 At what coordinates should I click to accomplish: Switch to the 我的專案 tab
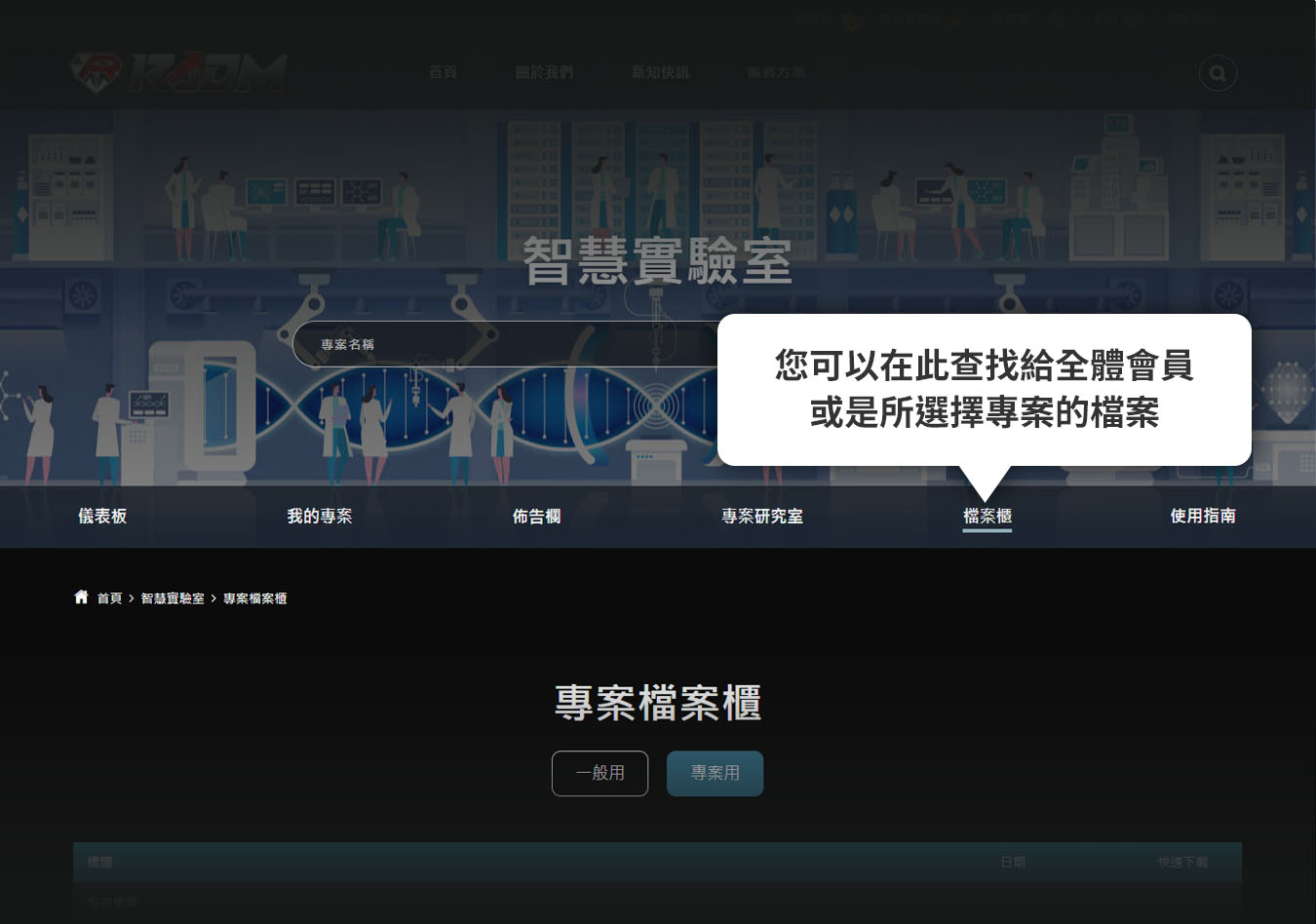point(320,516)
